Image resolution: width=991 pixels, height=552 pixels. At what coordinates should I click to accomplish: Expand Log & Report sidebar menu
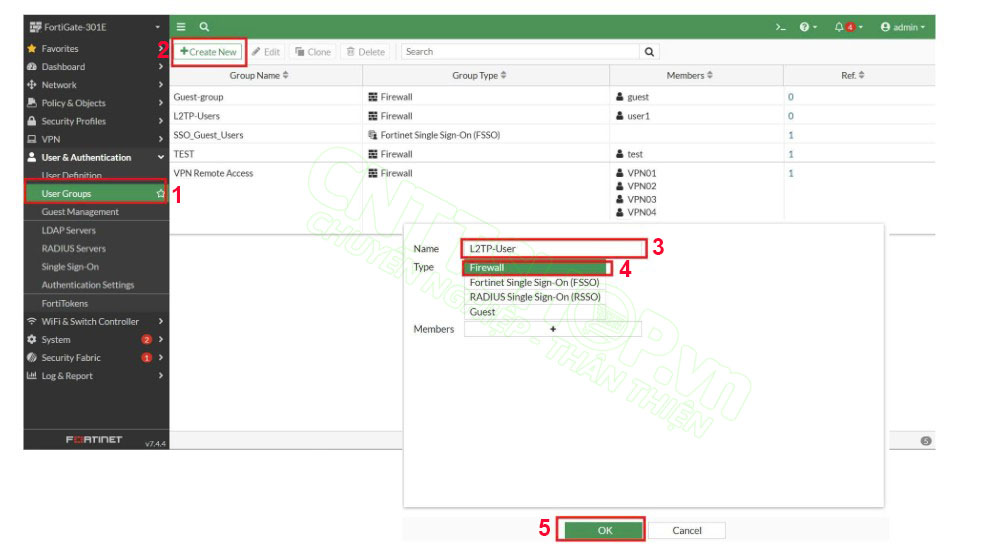pyautogui.click(x=96, y=376)
